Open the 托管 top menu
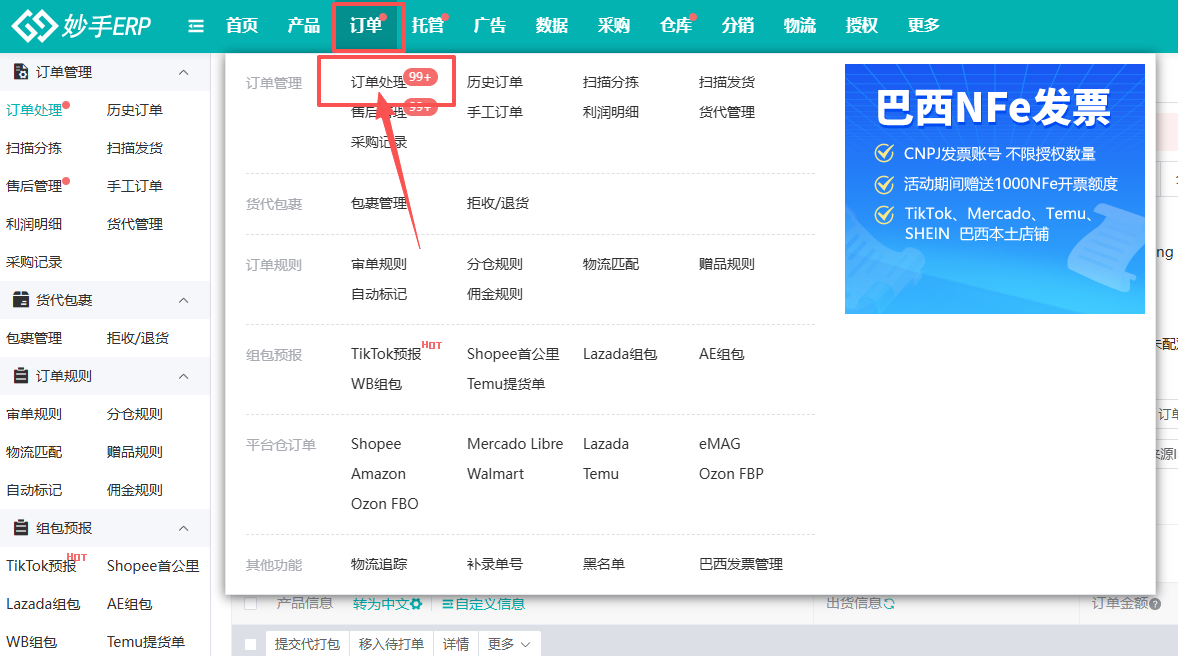The width and height of the screenshot is (1178, 656). tap(427, 26)
